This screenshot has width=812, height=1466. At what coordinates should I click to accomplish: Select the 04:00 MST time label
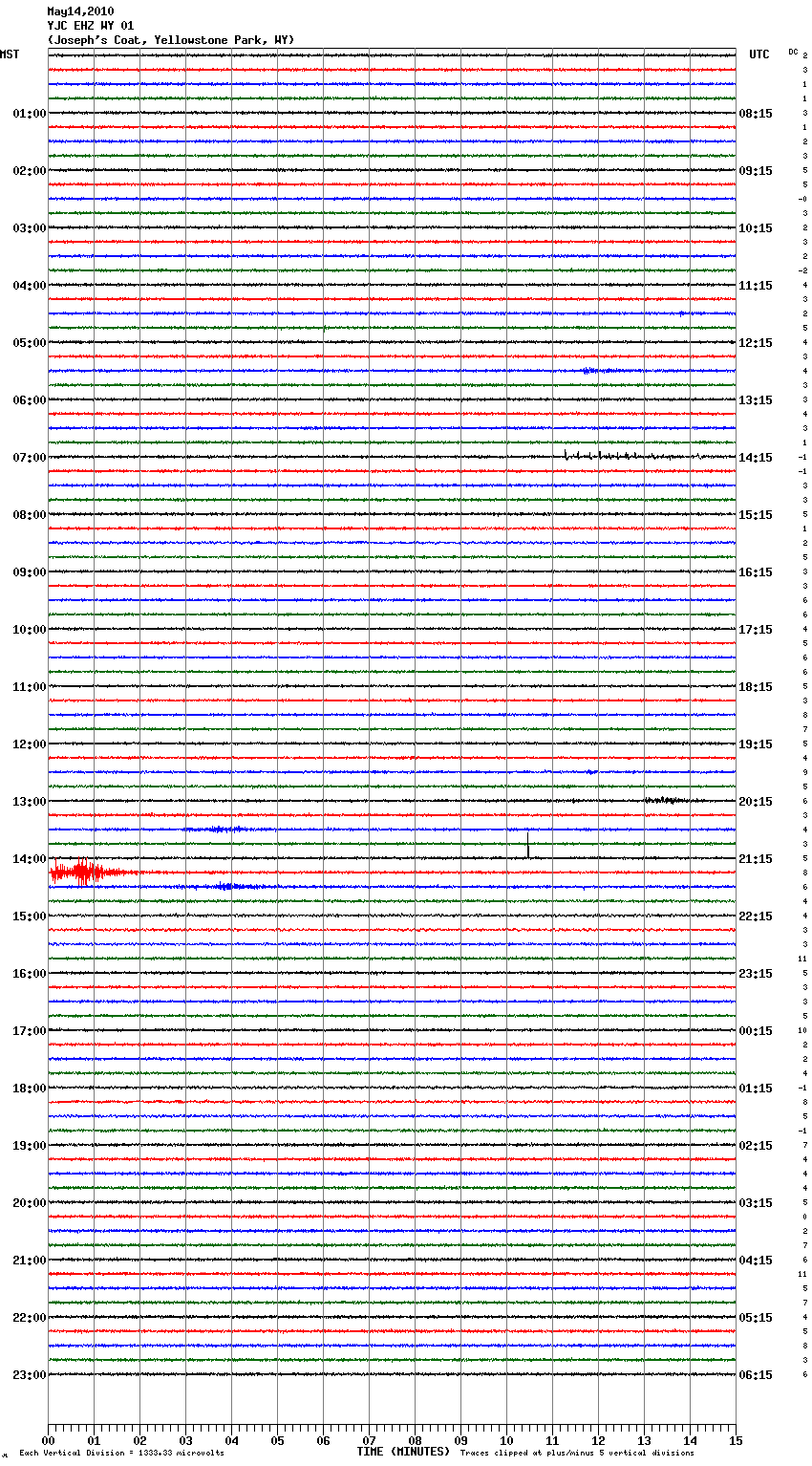30,286
